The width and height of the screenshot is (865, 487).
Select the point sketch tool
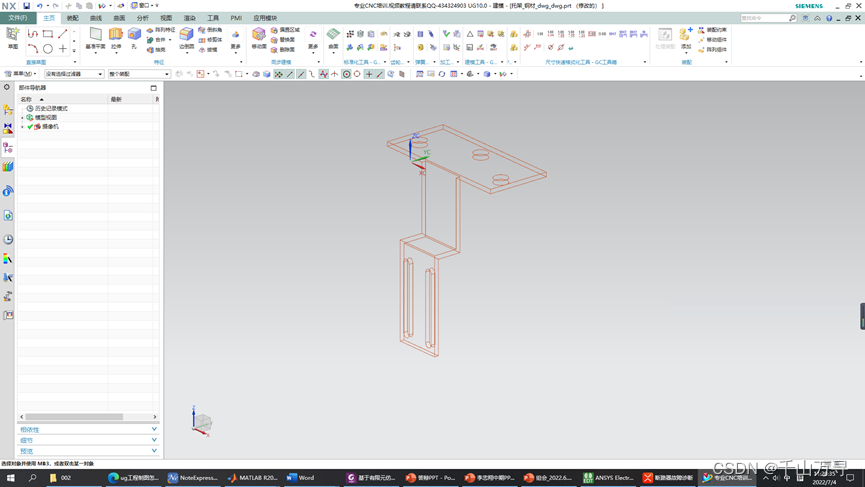point(63,49)
